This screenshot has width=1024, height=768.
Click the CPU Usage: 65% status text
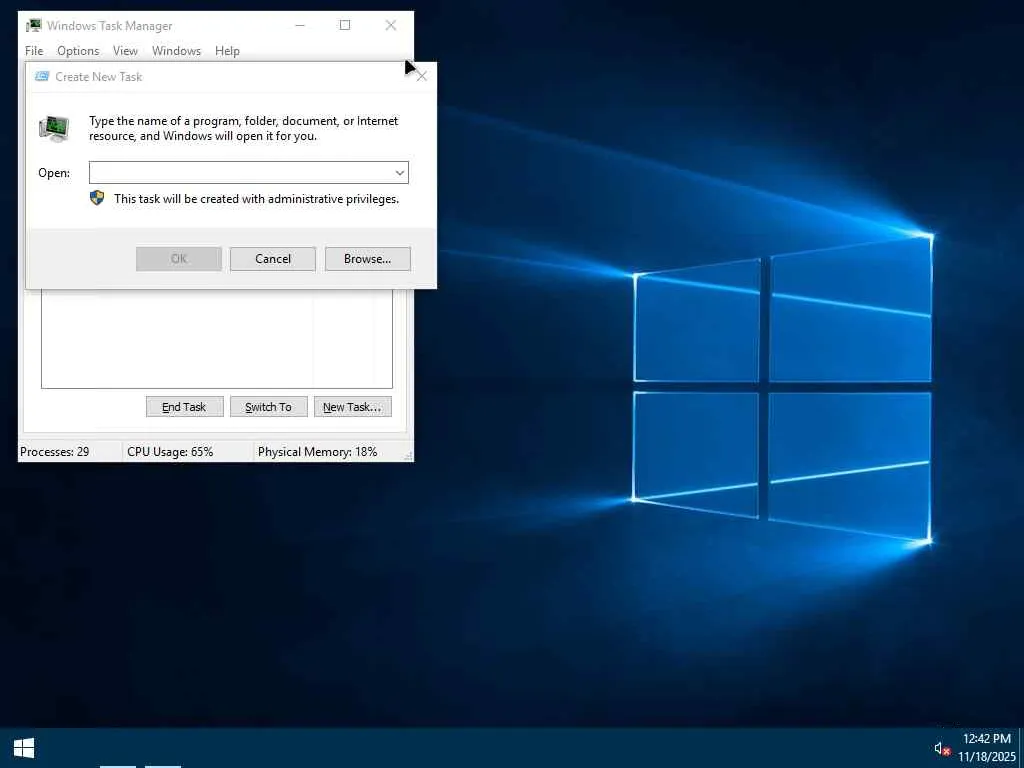pos(170,452)
